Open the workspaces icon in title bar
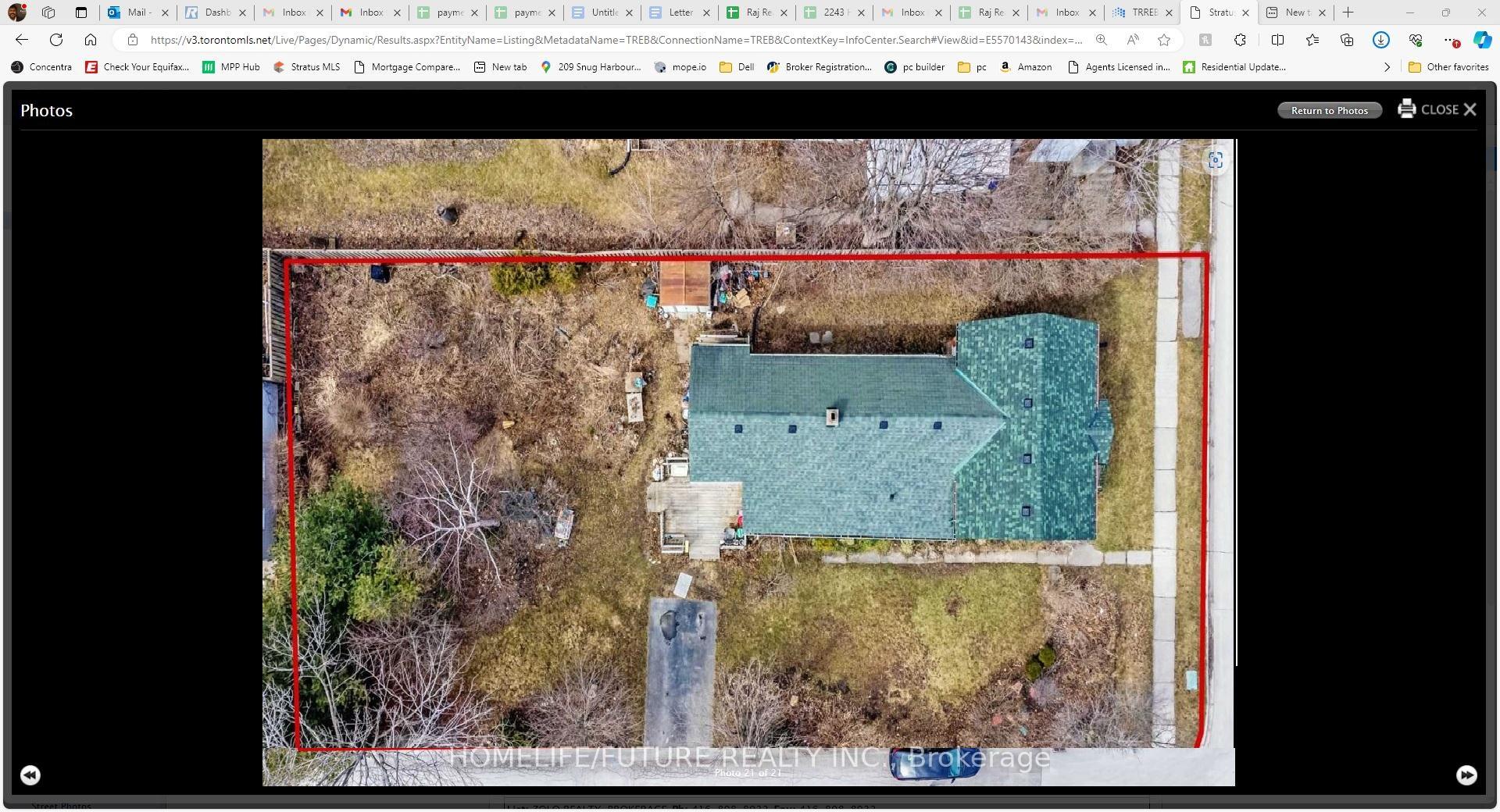1500x812 pixels. (48, 12)
